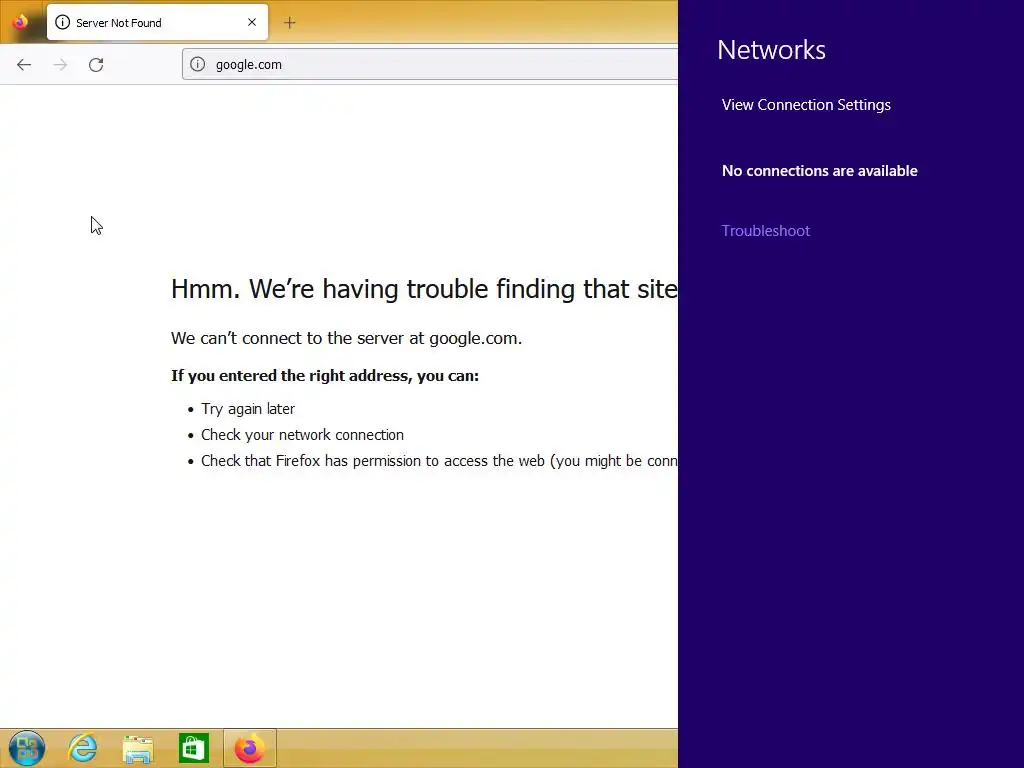Open View Connection Settings in Networks panel
This screenshot has height=768, width=1024.
tap(806, 105)
